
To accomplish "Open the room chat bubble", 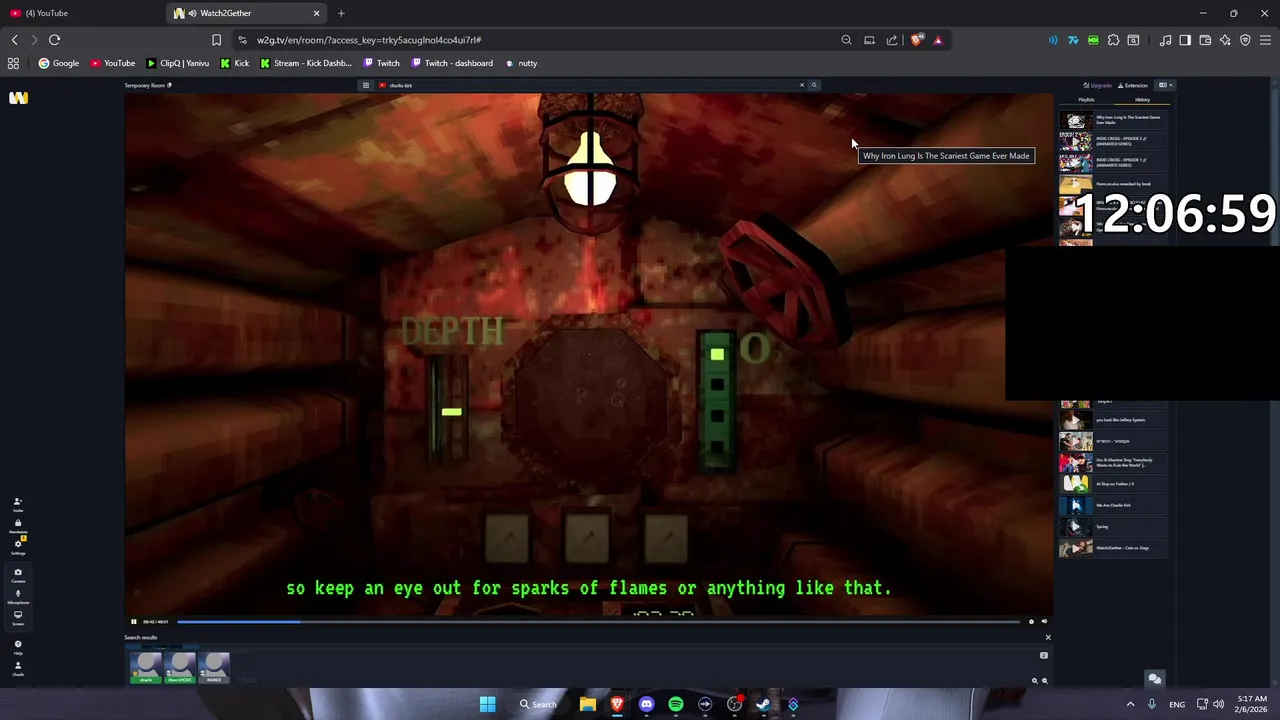I will tap(1154, 679).
